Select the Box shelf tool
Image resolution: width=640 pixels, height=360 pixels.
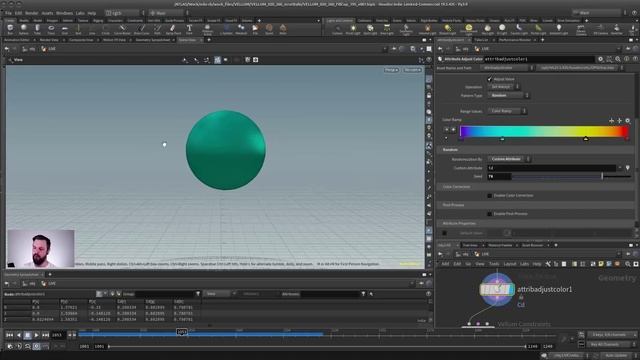[10, 29]
